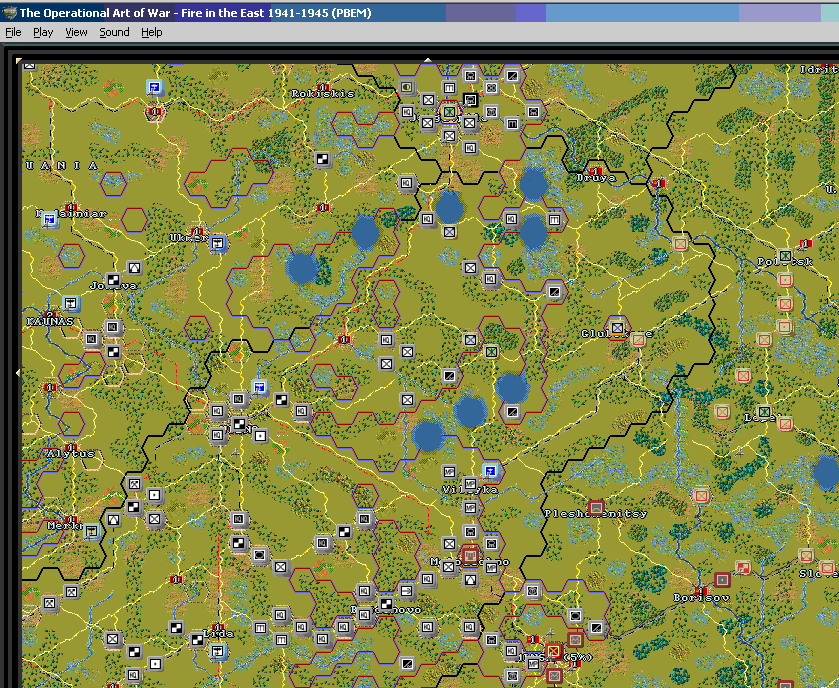Select the blue air unit beside Ukmerge
The image size is (839, 688).
[217, 243]
